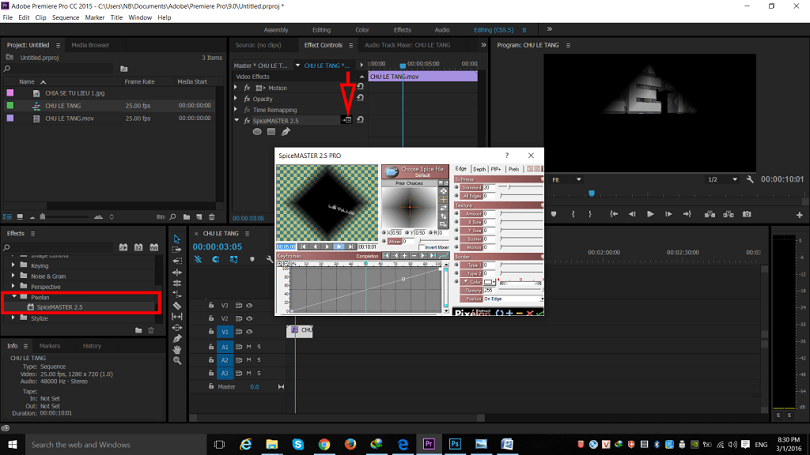Image resolution: width=810 pixels, height=455 pixels.
Task: Select the Pen tool in the timeline toolbar
Action: coord(177,339)
